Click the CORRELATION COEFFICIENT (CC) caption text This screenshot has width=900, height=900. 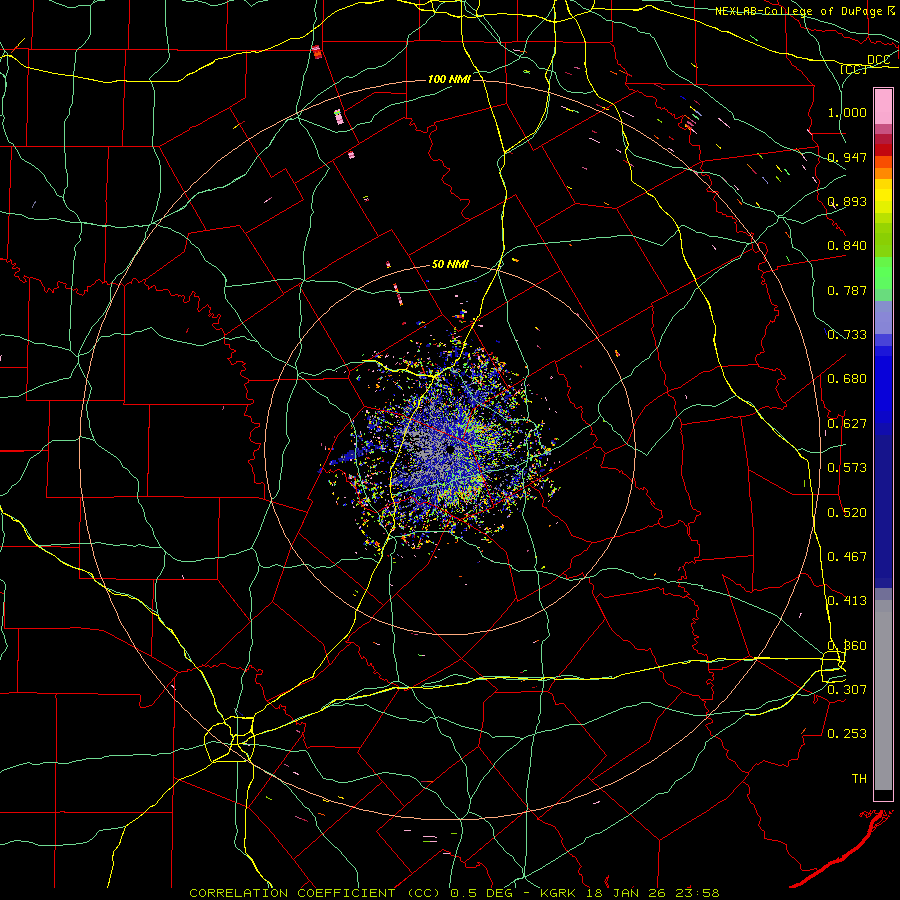pos(315,893)
